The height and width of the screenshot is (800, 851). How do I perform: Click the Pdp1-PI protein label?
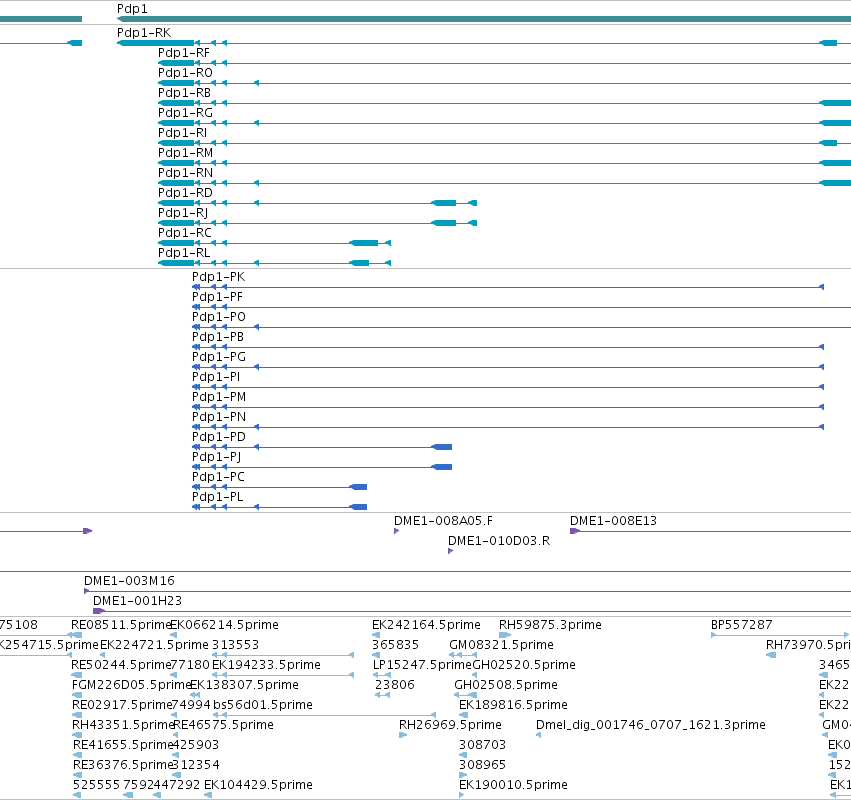[216, 377]
